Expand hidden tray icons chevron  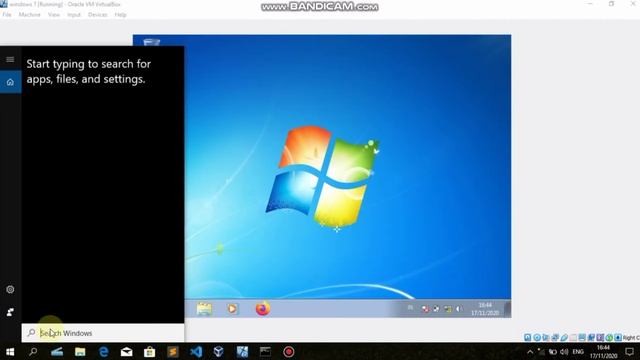pyautogui.click(x=530, y=352)
